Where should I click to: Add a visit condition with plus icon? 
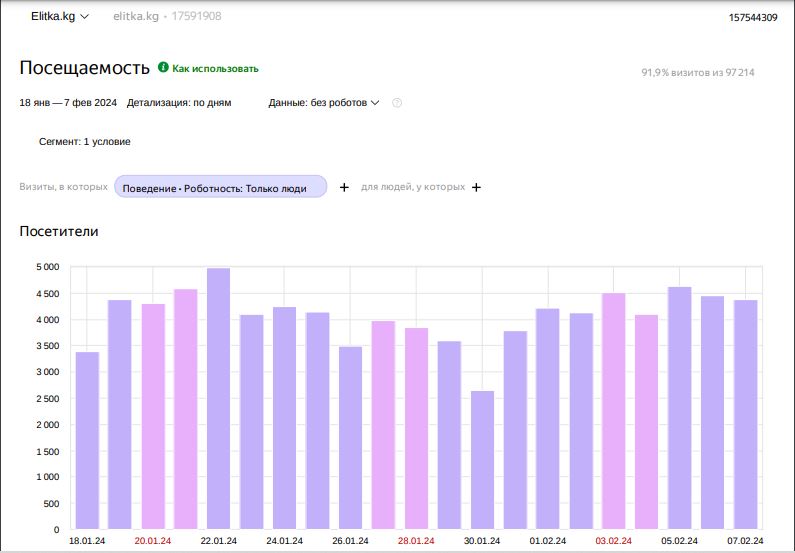tap(344, 188)
